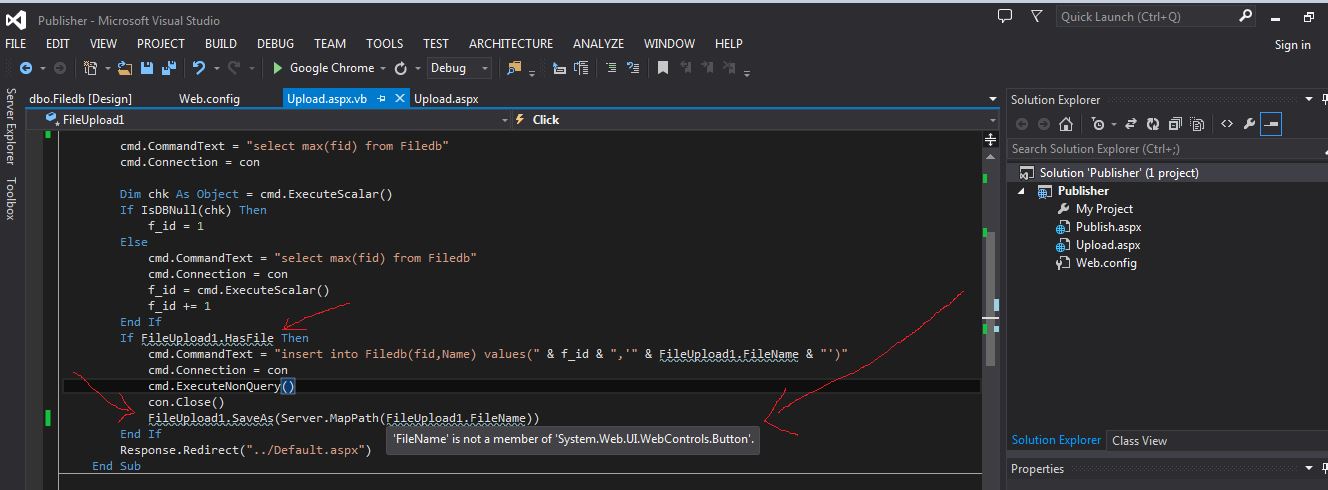Click the New Project toolbar icon

(x=90, y=68)
